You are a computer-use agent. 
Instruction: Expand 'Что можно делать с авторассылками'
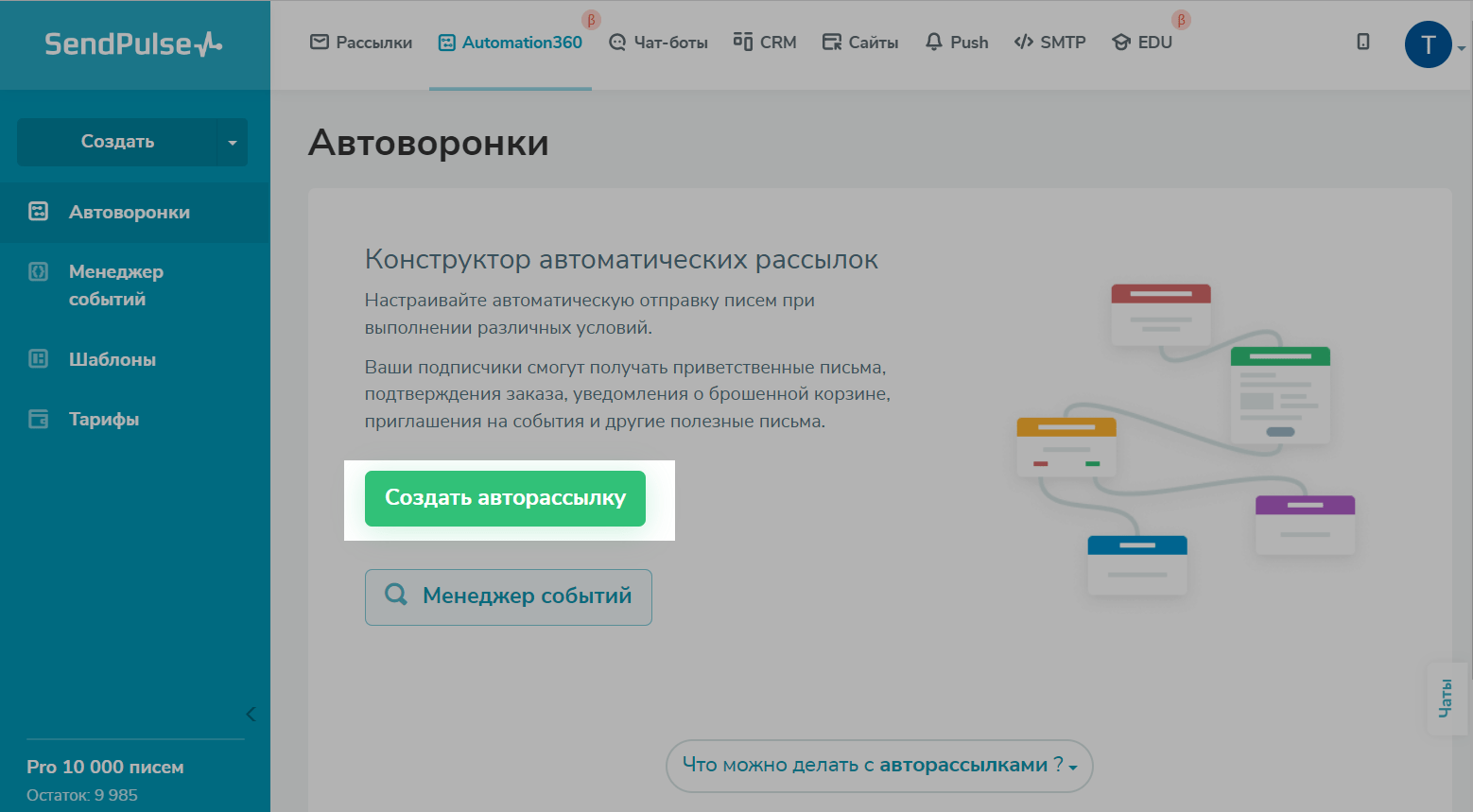(x=879, y=765)
